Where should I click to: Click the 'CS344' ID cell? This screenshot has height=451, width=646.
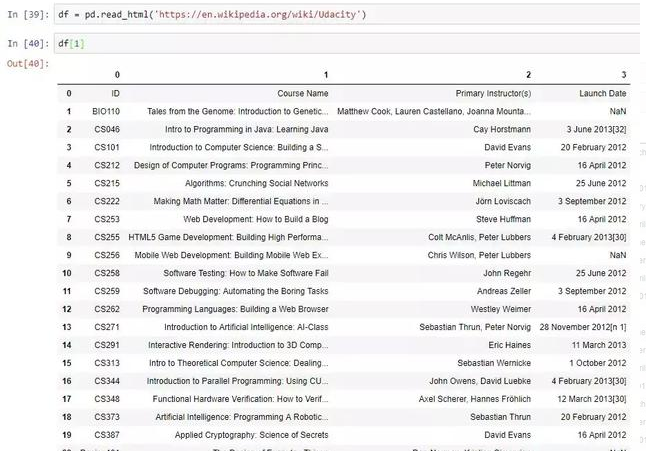point(107,381)
